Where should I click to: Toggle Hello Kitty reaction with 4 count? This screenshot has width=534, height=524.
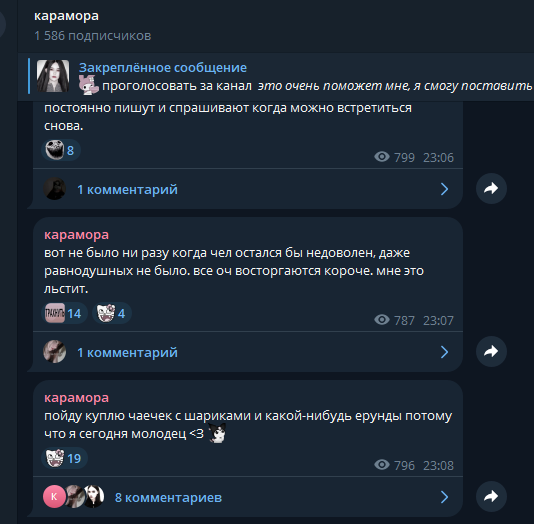112,313
